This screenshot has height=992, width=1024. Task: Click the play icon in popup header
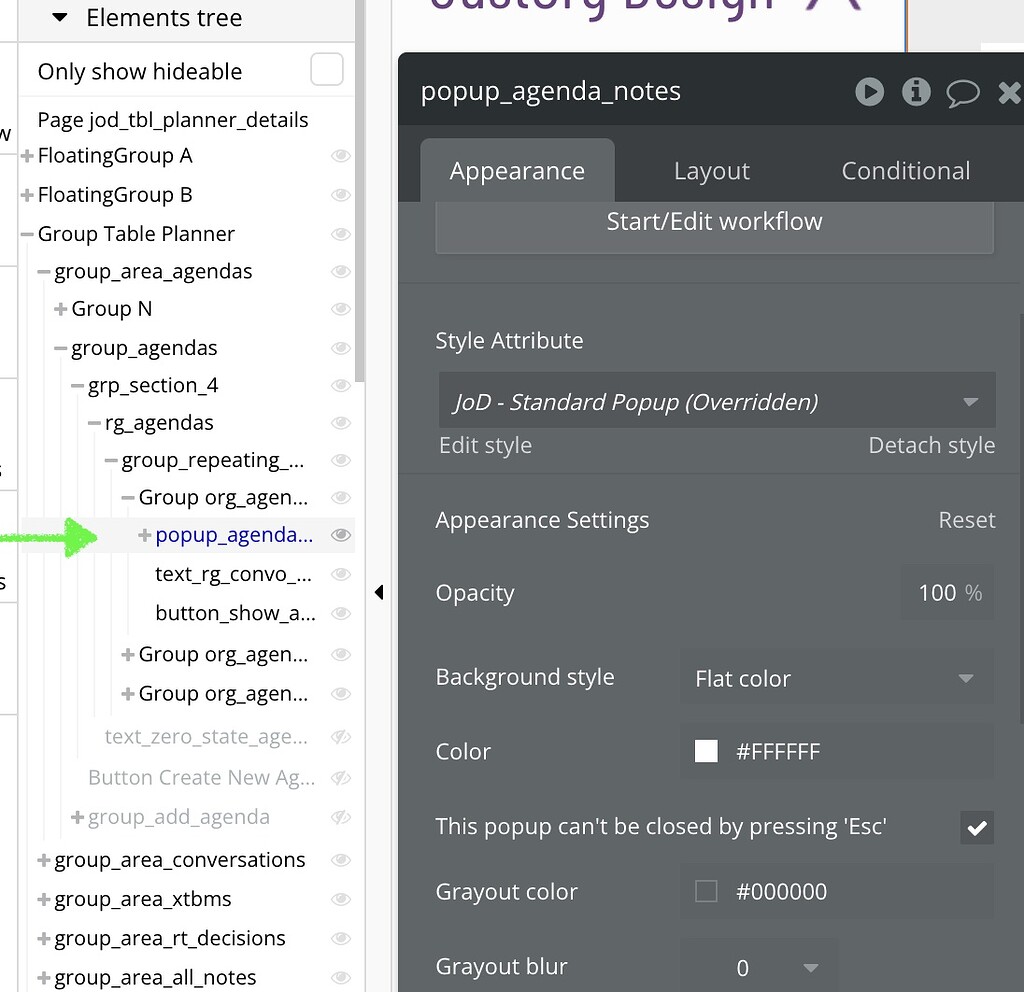[869, 92]
